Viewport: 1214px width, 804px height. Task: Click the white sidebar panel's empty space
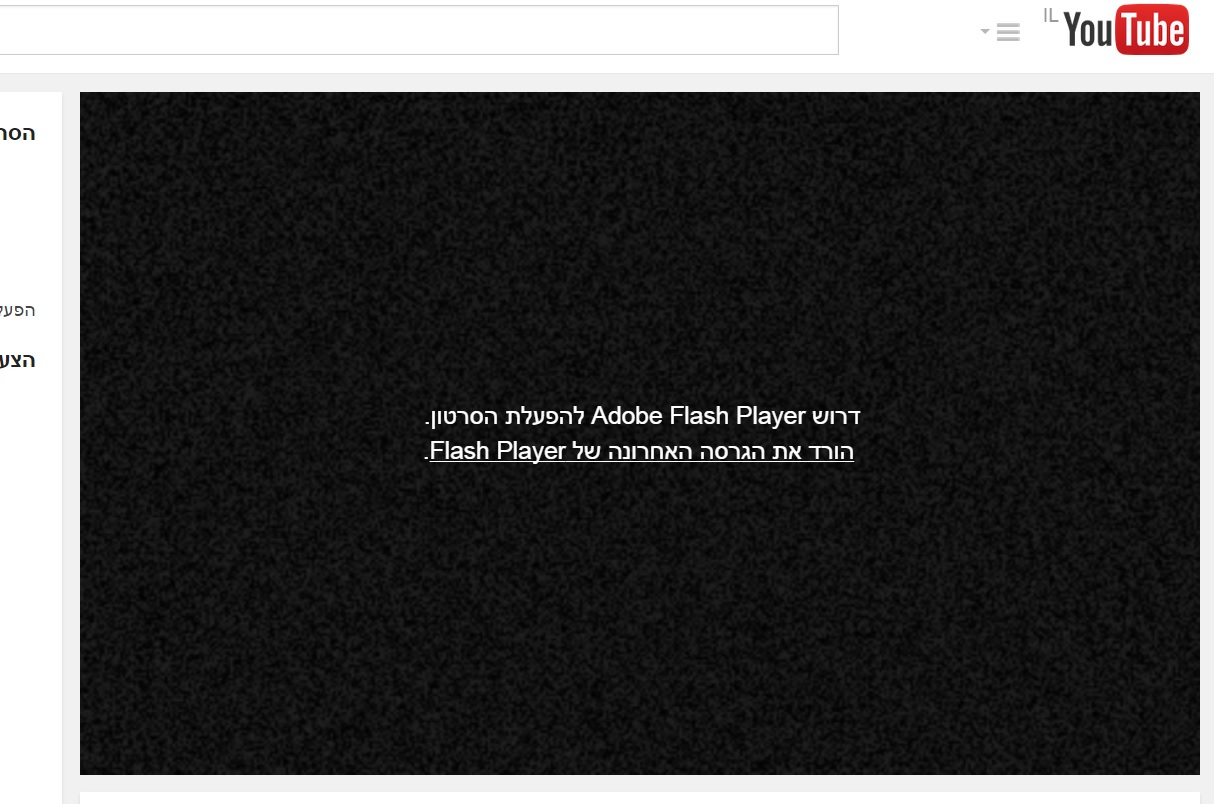(30, 550)
